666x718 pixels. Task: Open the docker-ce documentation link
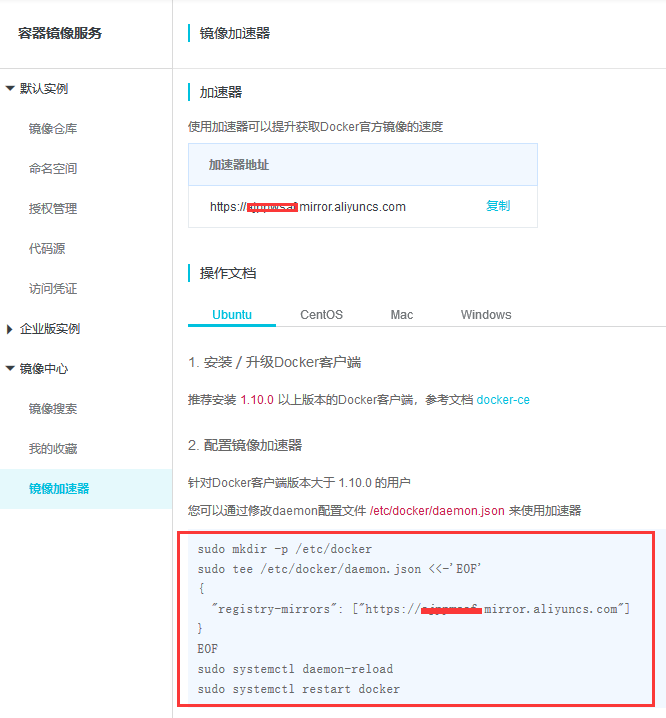503,400
